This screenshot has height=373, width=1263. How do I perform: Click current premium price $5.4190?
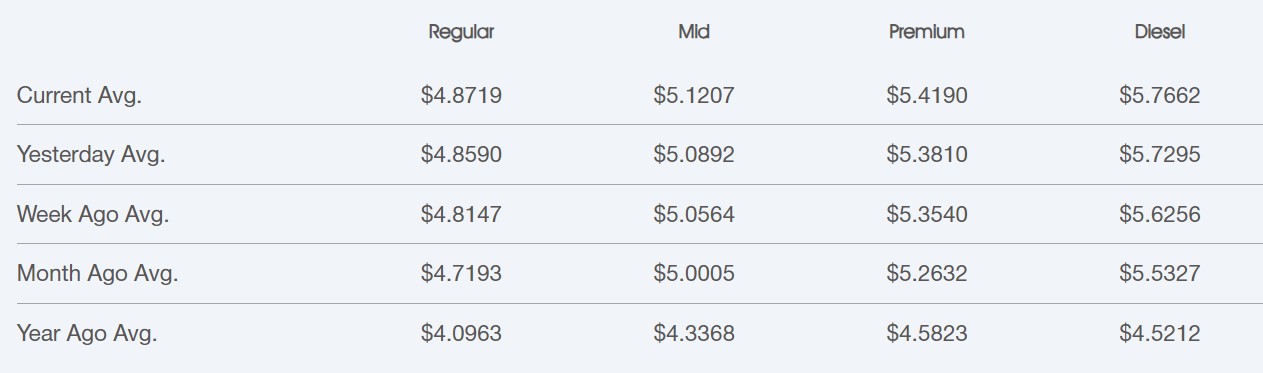click(x=927, y=96)
